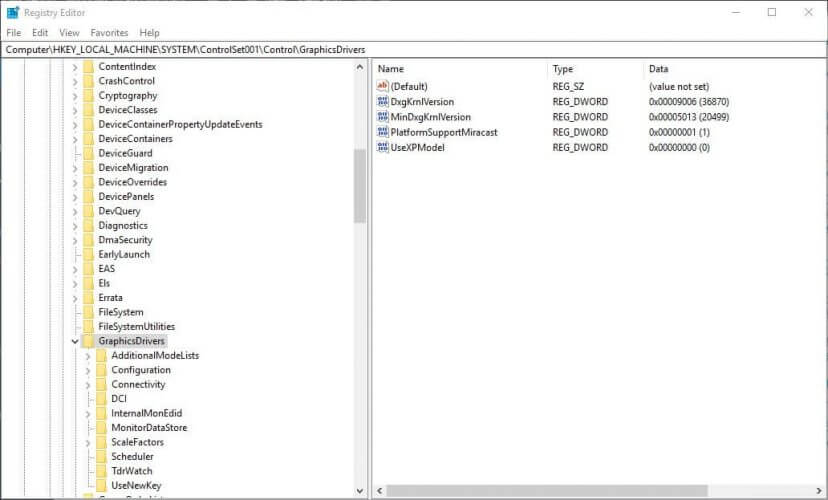This screenshot has width=828, height=500.
Task: Expand the CrashControl key
Action: tap(75, 81)
